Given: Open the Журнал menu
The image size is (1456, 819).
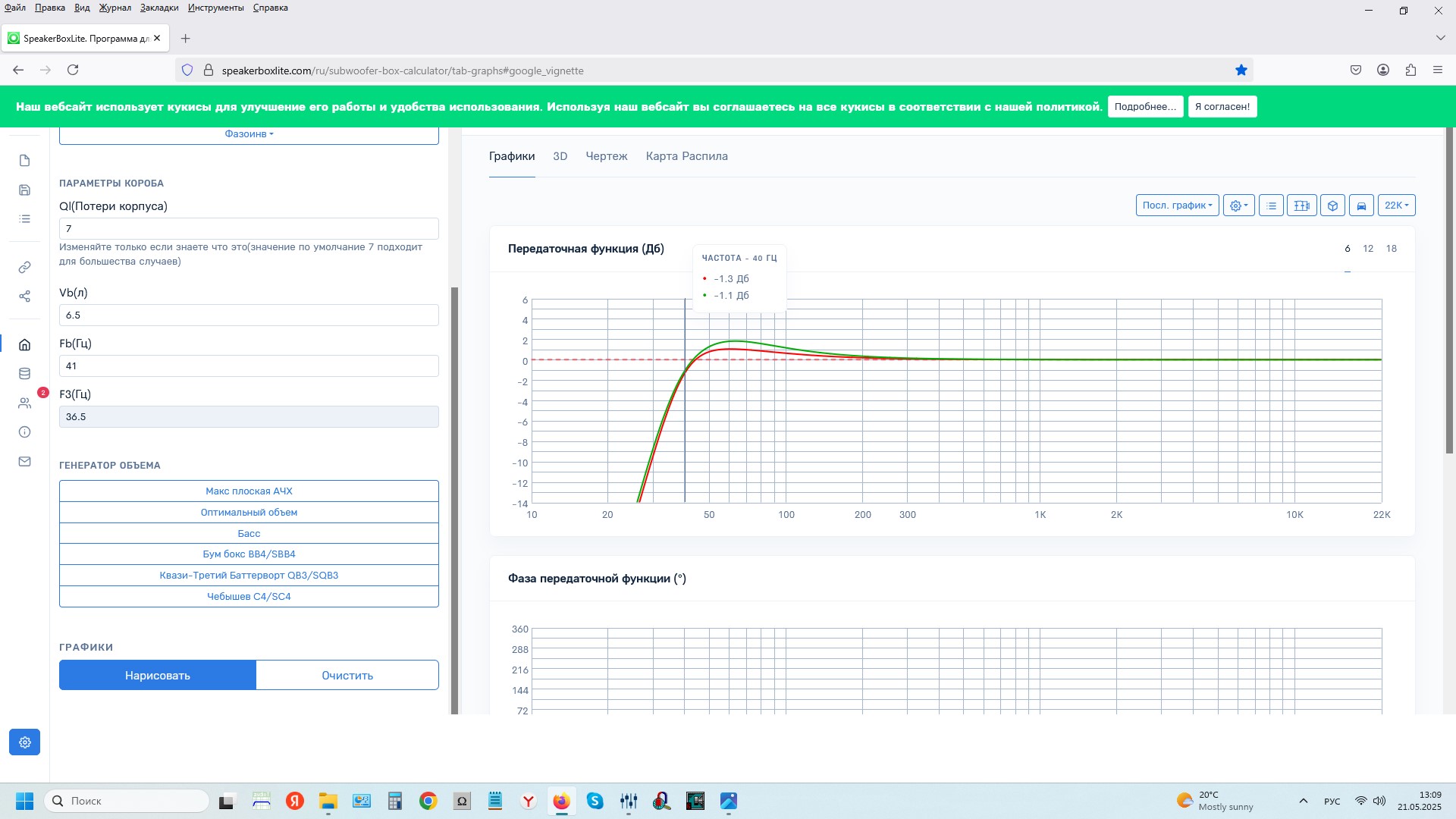Looking at the screenshot, I should pos(115,8).
